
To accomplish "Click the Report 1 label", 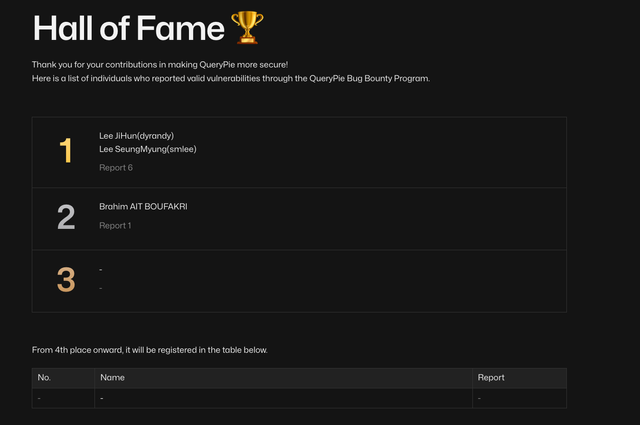I will pos(115,225).
